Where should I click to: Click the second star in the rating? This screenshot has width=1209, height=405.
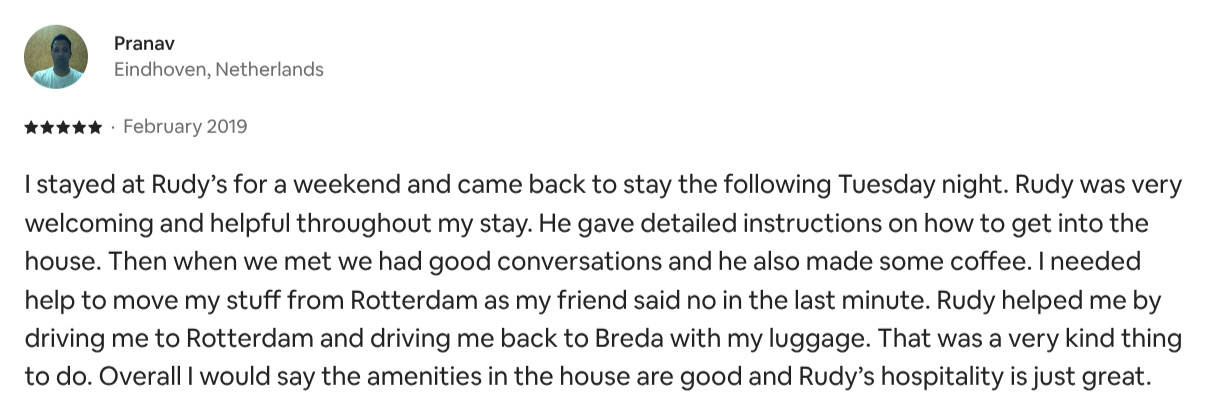[46, 128]
